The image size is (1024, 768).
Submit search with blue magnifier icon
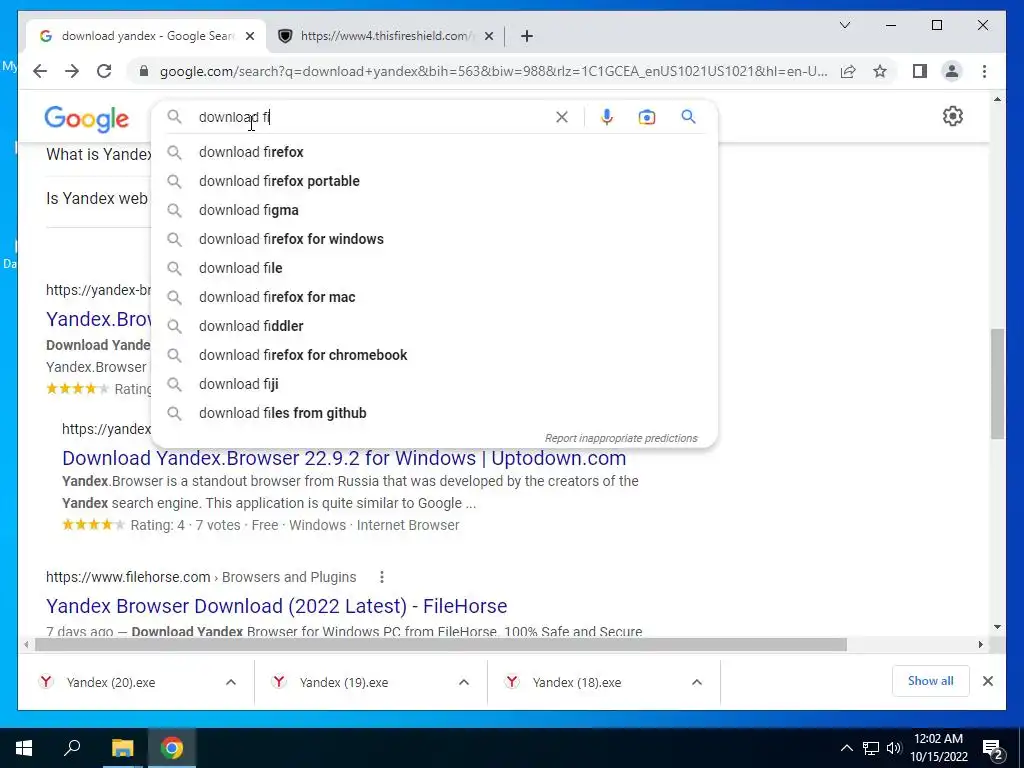[x=688, y=117]
